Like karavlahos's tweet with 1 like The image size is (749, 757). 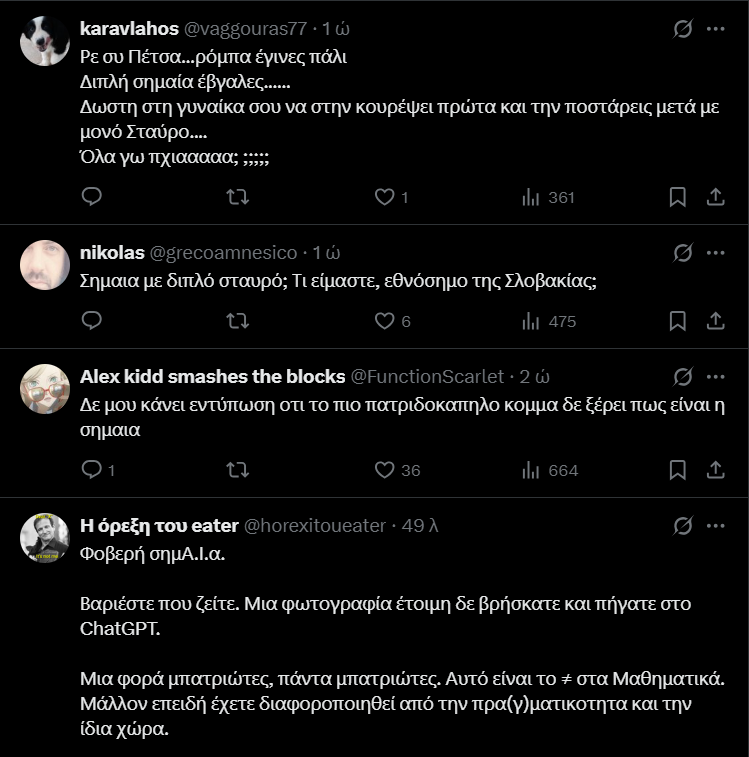pos(384,197)
